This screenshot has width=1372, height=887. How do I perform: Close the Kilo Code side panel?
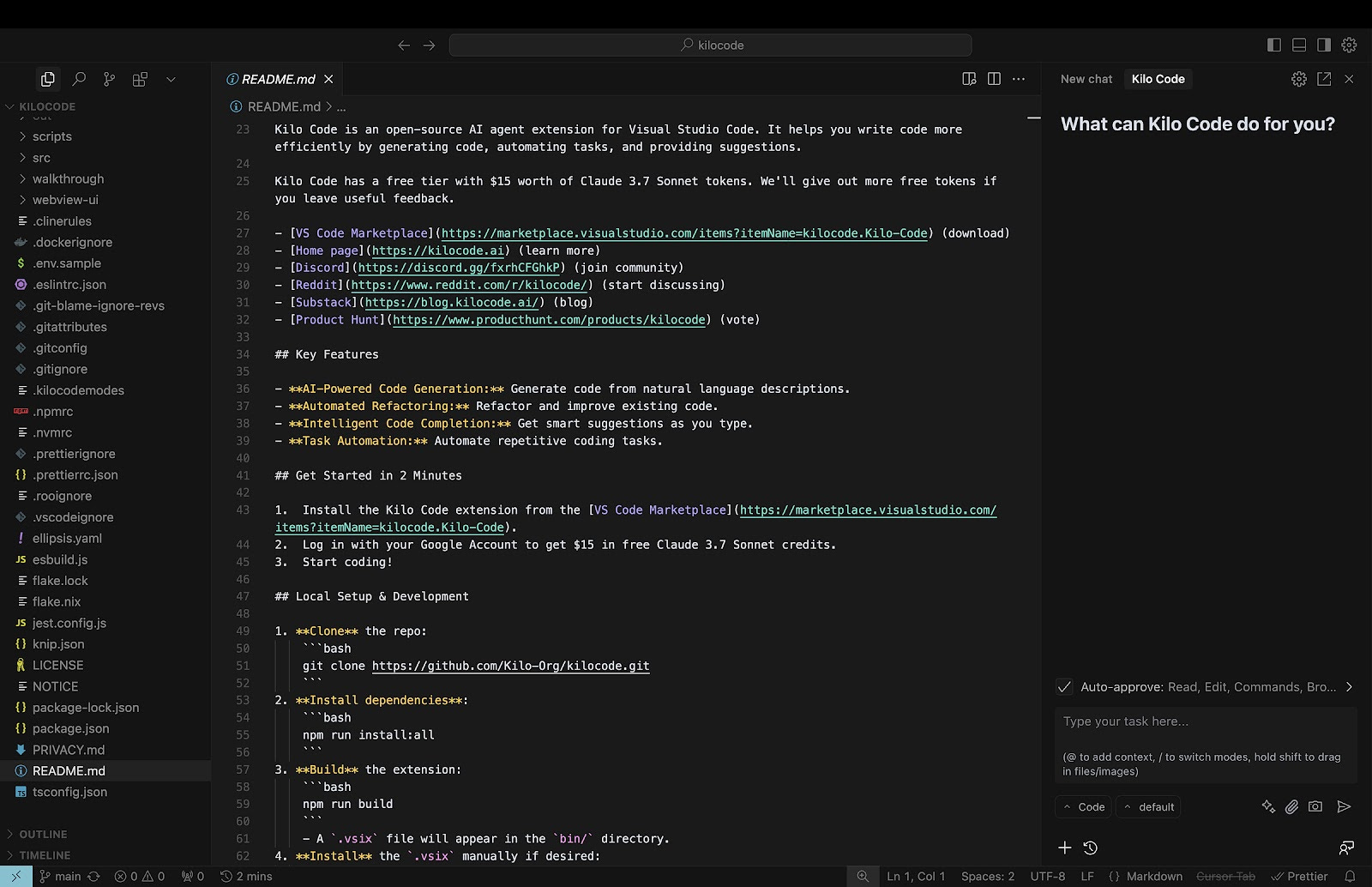tap(1349, 79)
